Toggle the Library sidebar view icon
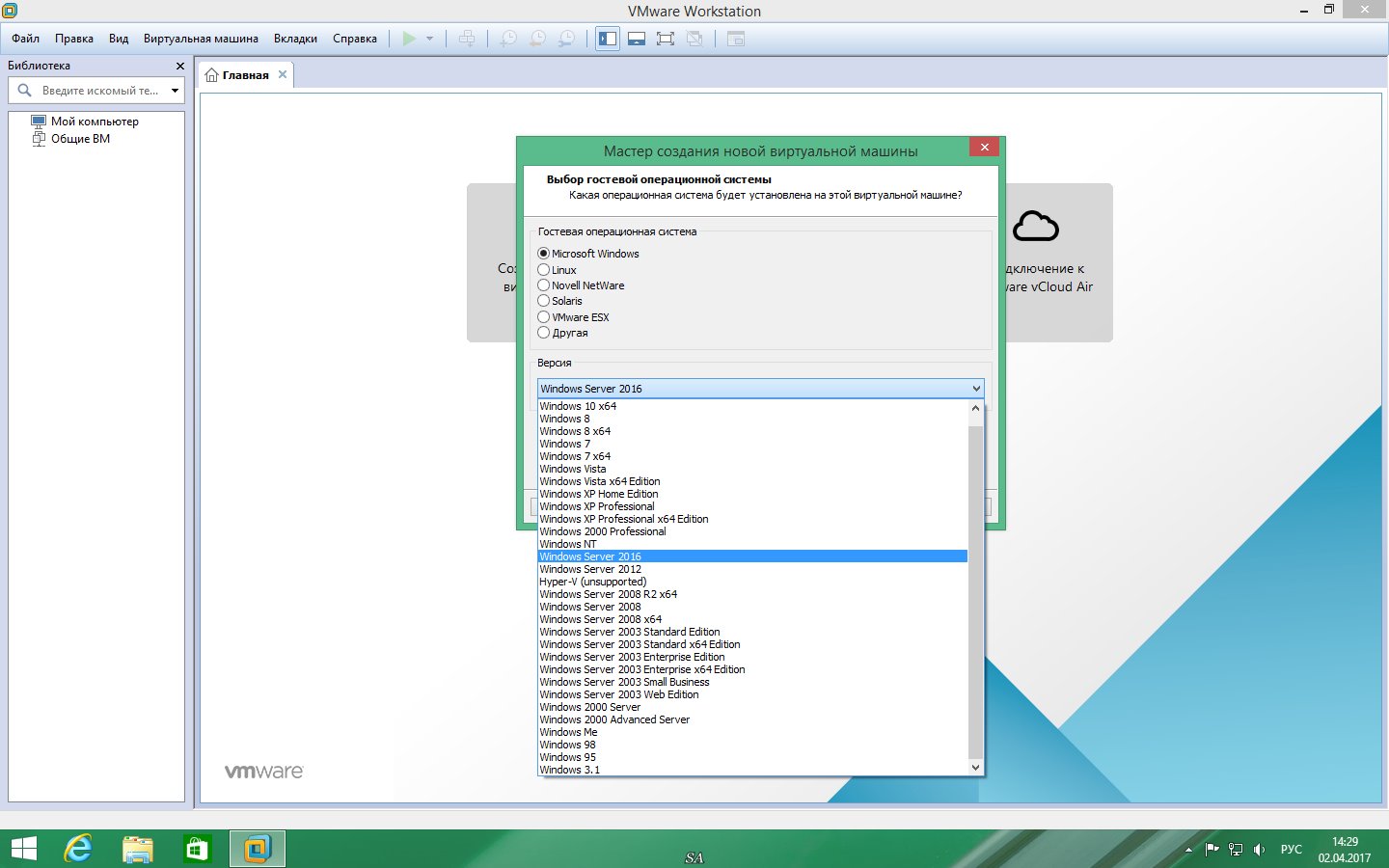Image resolution: width=1389 pixels, height=868 pixels. [x=608, y=39]
